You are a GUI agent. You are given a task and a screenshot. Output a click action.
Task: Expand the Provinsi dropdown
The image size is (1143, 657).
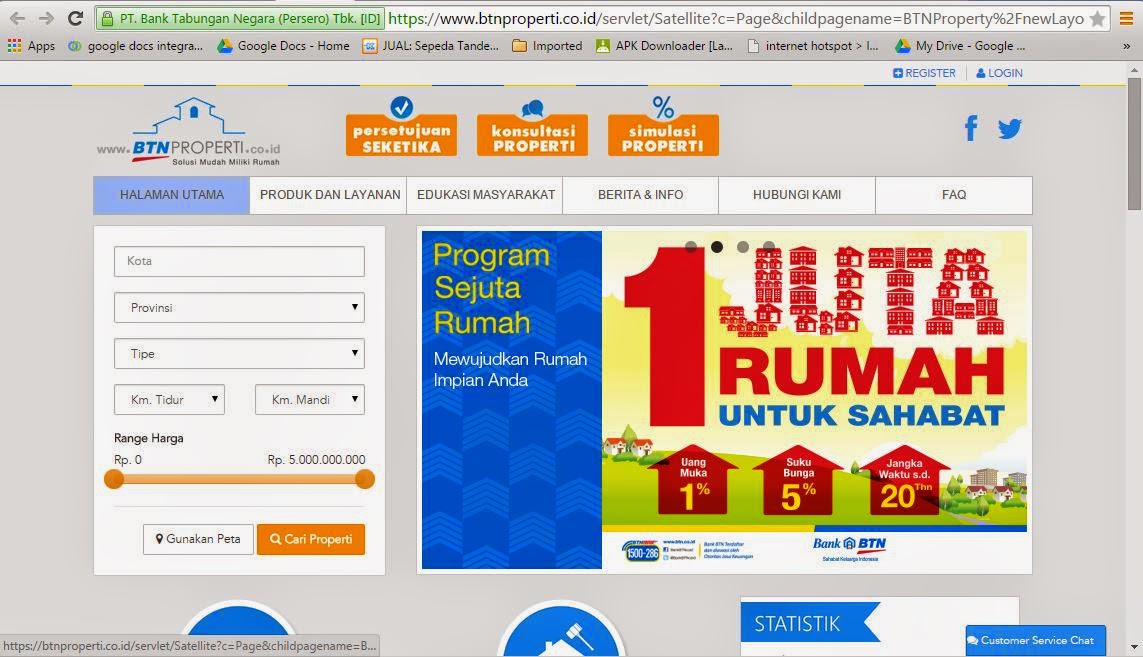pyautogui.click(x=239, y=308)
